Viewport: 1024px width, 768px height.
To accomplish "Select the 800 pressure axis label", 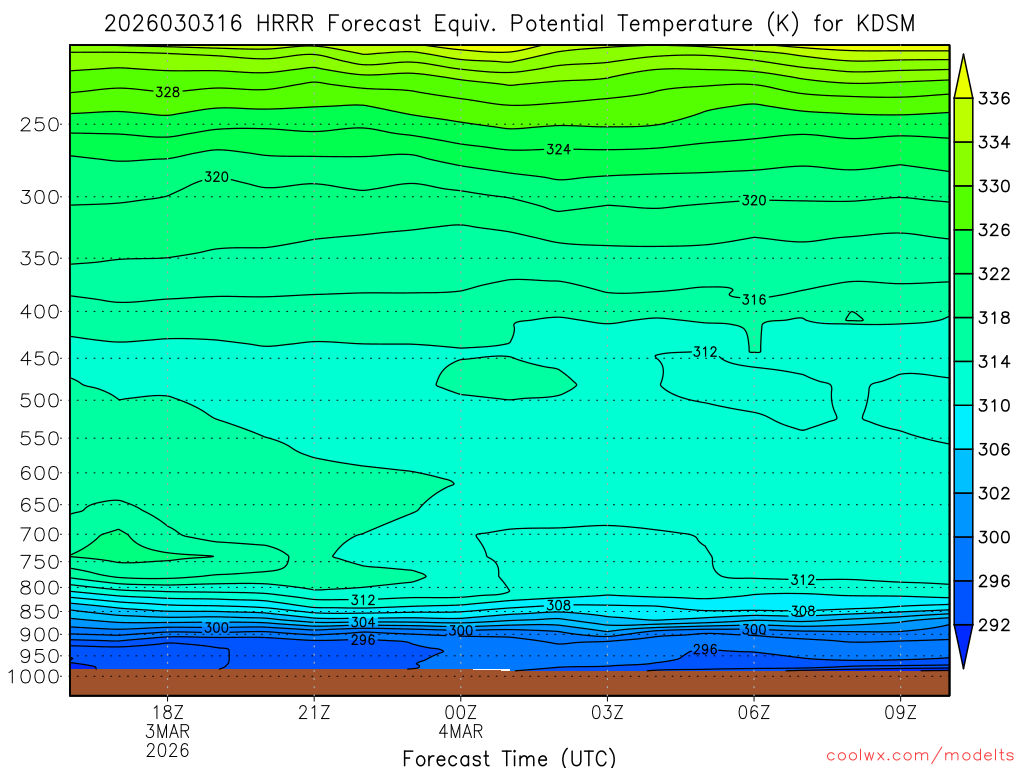I will [x=40, y=587].
